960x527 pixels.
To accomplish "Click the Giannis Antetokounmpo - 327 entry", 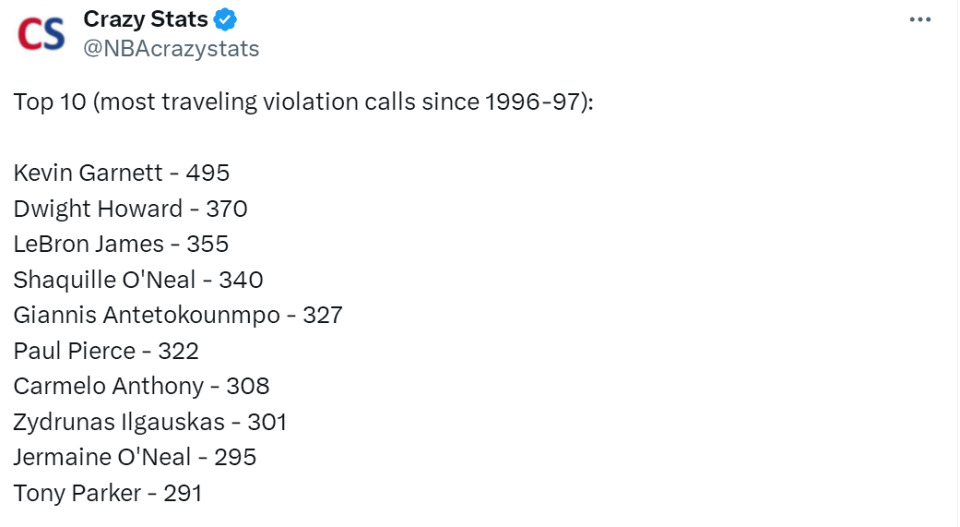I will click(x=178, y=315).
